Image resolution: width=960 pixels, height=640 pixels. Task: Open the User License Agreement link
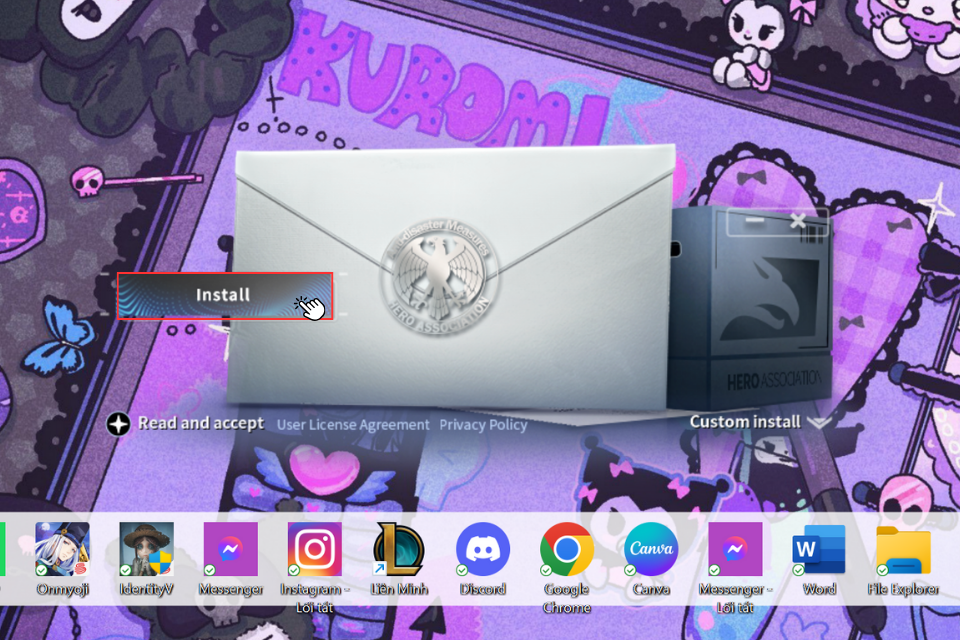point(353,424)
